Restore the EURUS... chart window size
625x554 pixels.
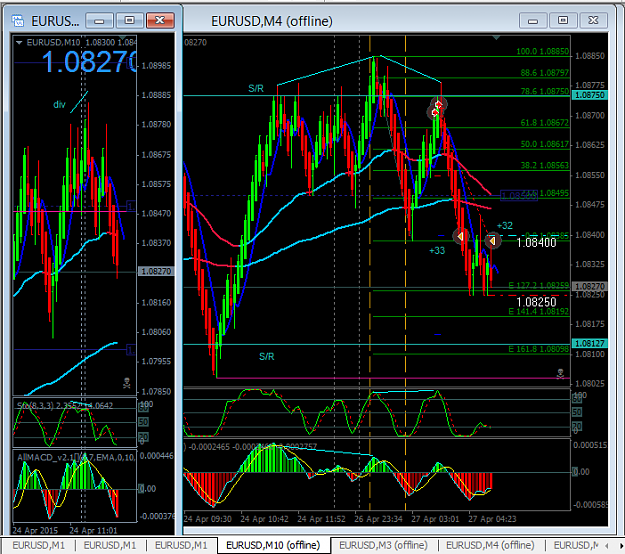click(130, 21)
